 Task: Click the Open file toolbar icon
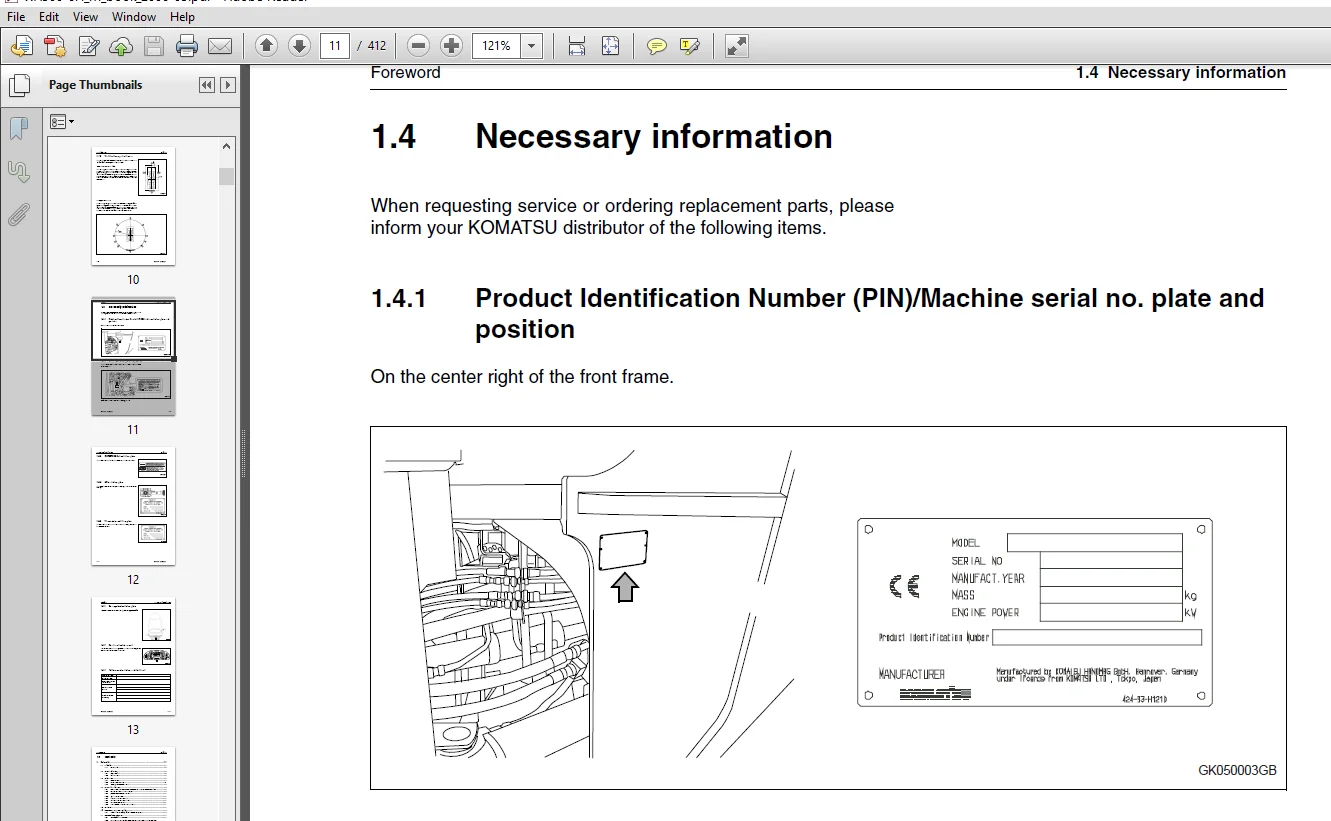point(22,46)
